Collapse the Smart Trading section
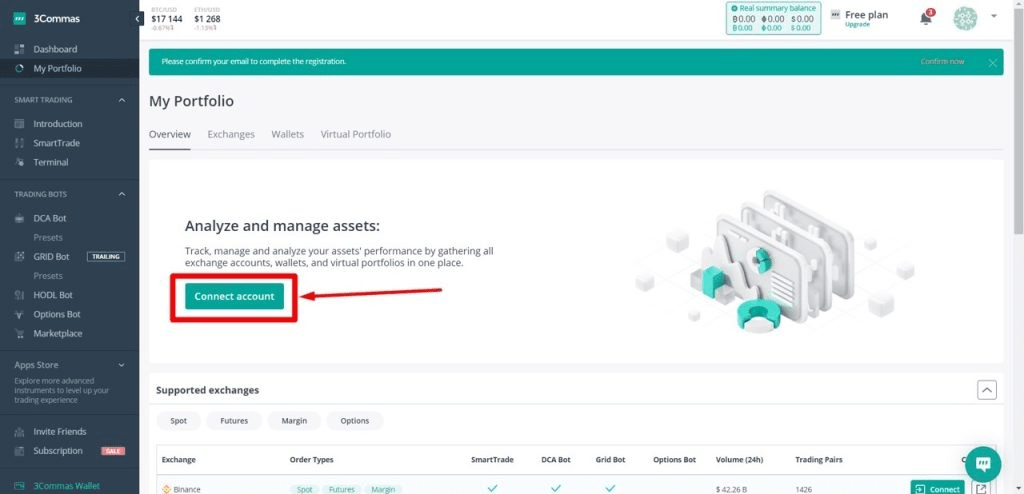This screenshot has width=1024, height=494. (x=121, y=100)
